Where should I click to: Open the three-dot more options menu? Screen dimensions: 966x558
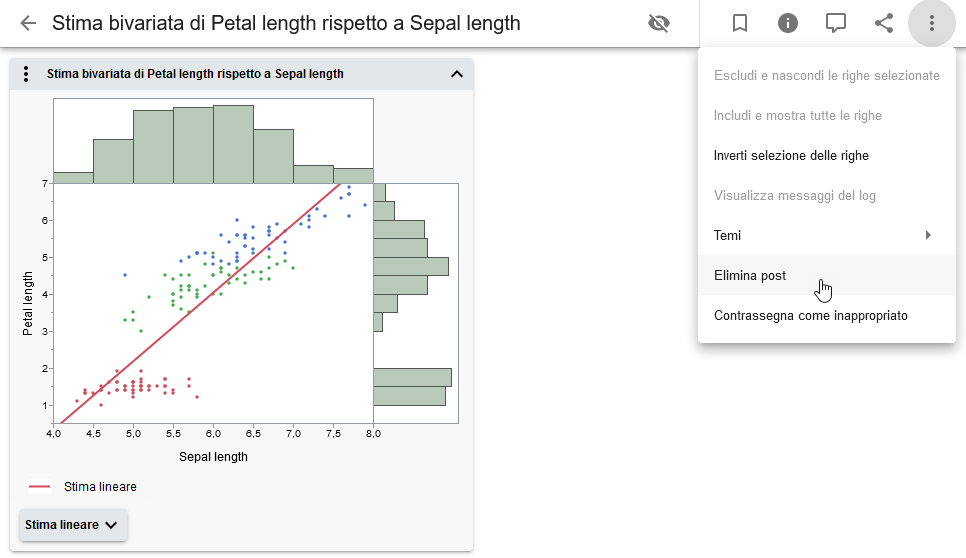pos(932,23)
